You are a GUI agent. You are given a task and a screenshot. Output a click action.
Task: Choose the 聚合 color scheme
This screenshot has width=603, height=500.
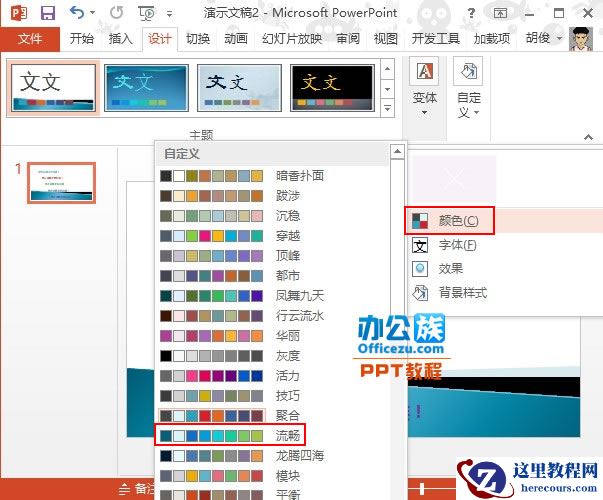pyautogui.click(x=273, y=416)
